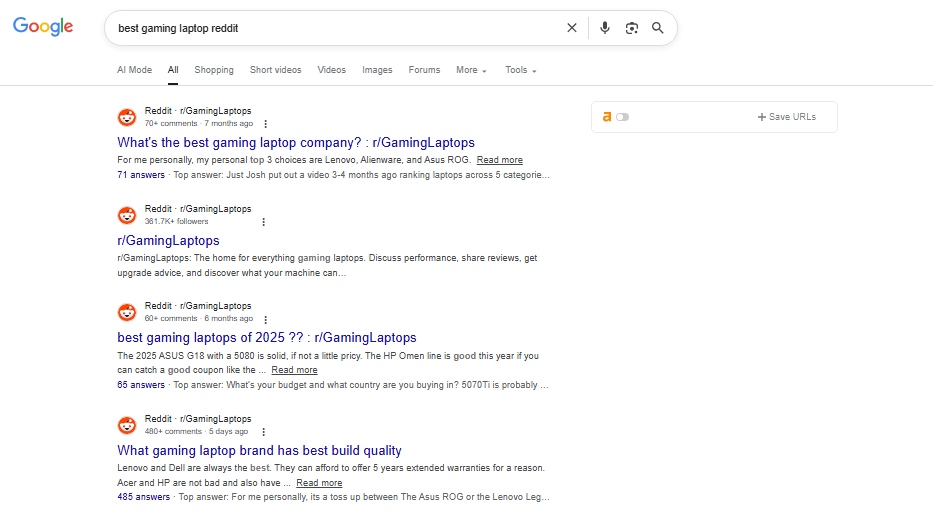Open Google Lens image search
Screen dimensions: 933x518
pyautogui.click(x=631, y=28)
